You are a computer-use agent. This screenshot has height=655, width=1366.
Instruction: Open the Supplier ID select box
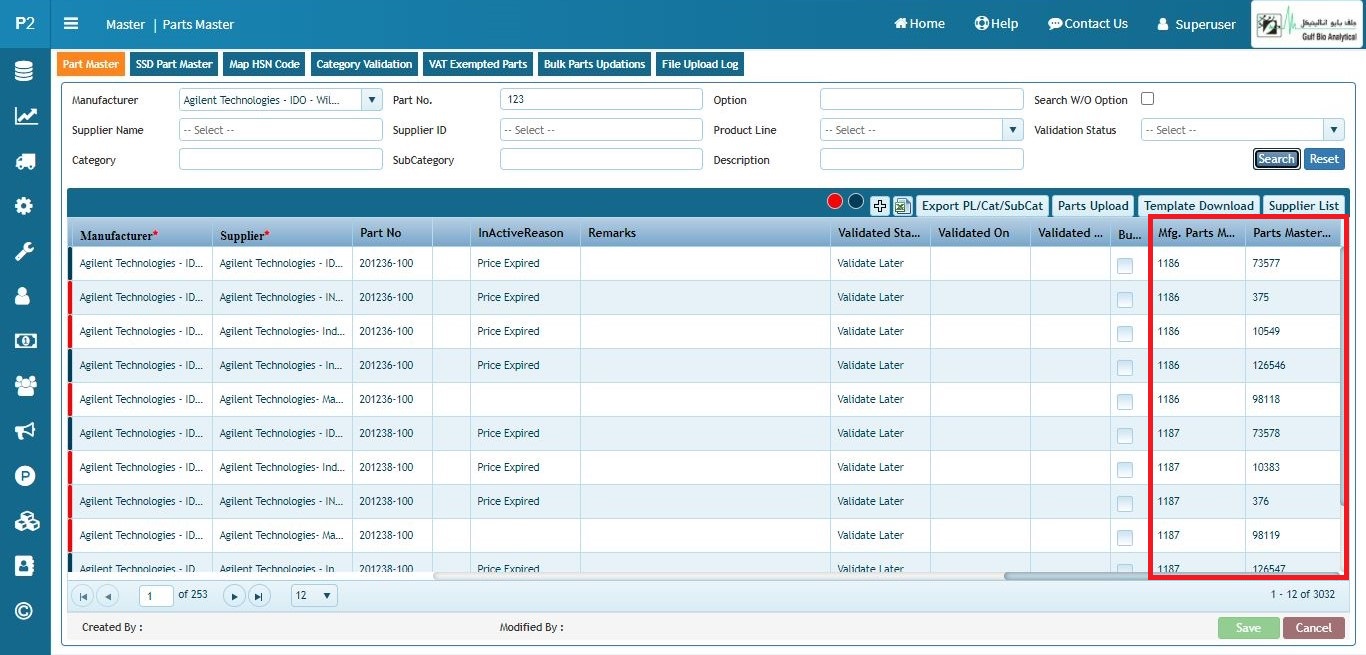[x=601, y=130]
